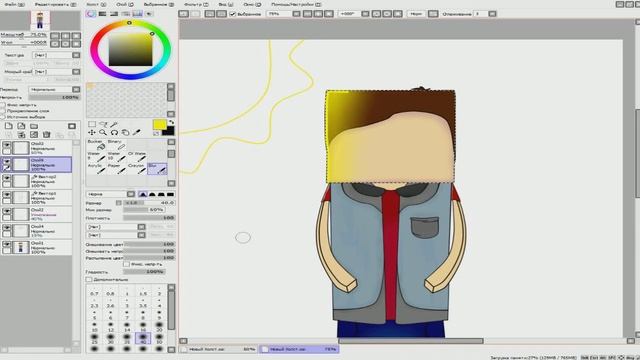The width and height of the screenshot is (640, 360).
Task: Hide the Вектор2 layer
Action: (x=7, y=178)
